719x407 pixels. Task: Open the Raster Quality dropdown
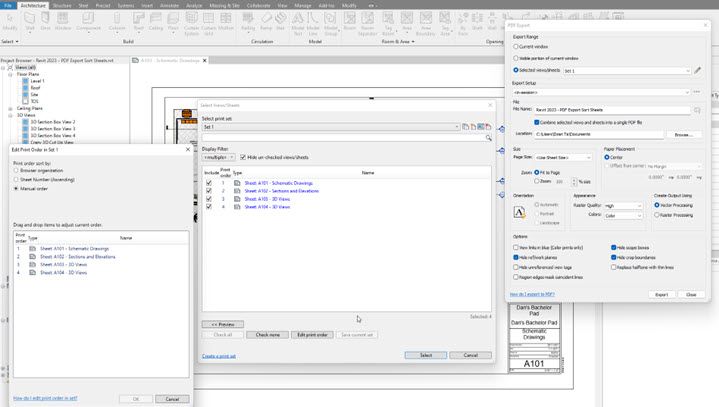click(x=624, y=206)
